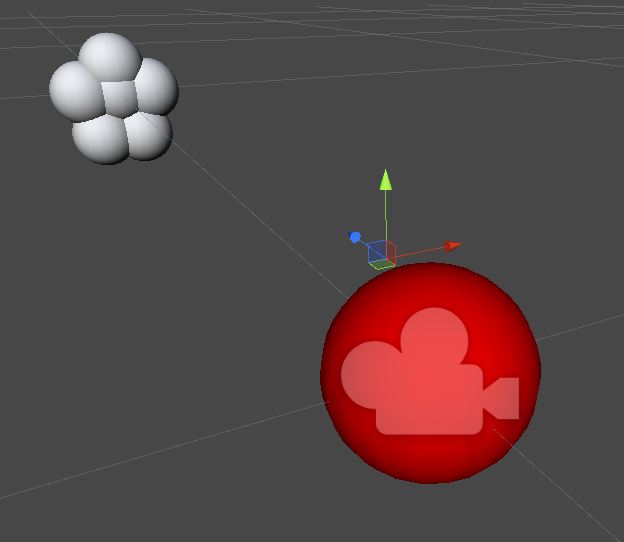Select the leftmost sphere in the white cluster
Image resolution: width=624 pixels, height=542 pixels.
click(x=72, y=89)
